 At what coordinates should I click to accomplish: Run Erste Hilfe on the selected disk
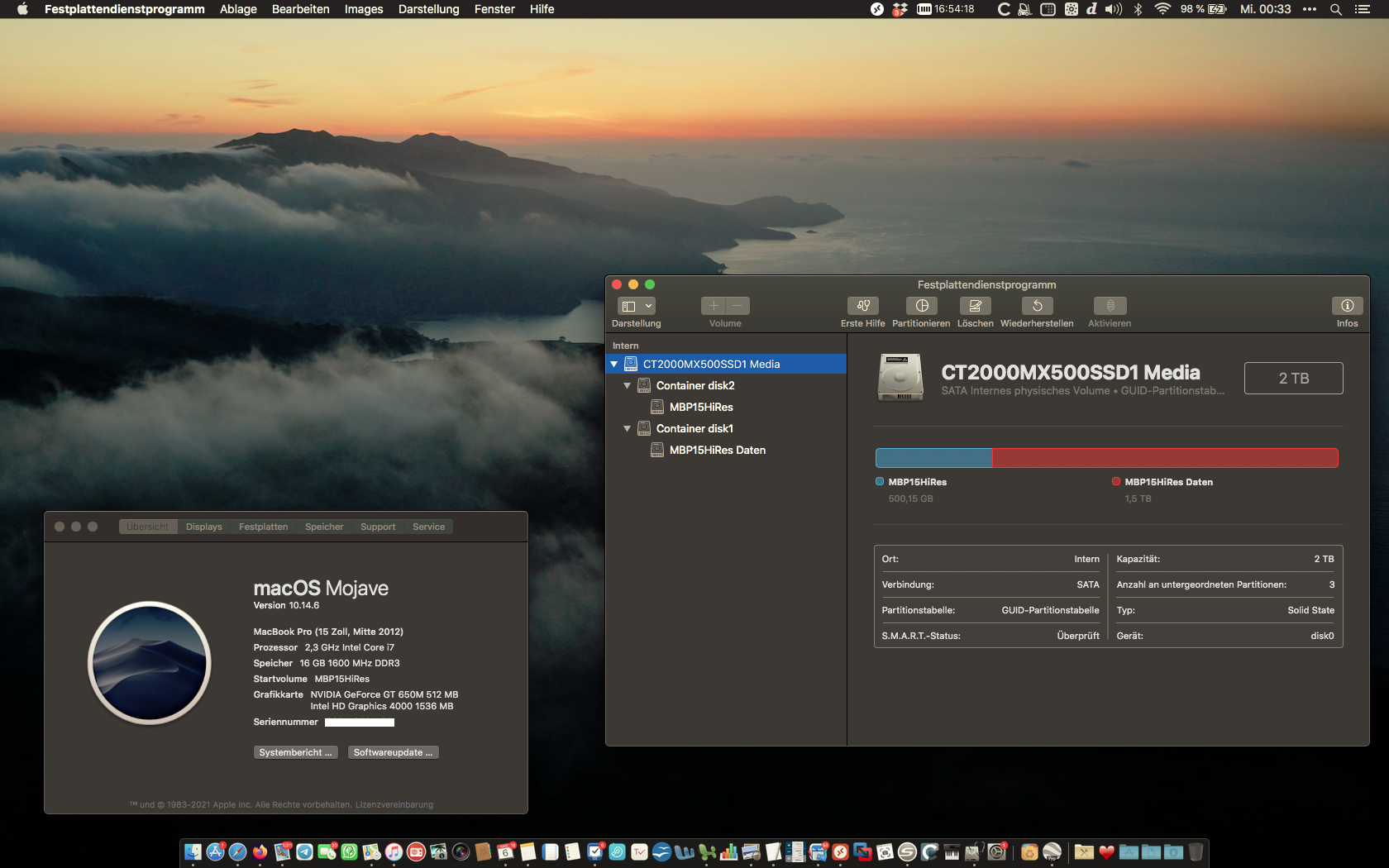pyautogui.click(x=862, y=307)
